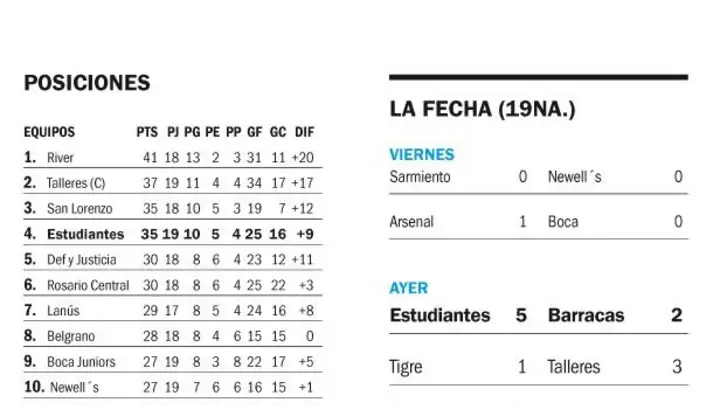The width and height of the screenshot is (720, 405).
Task: Click the LA FECHA (19NA.) heading
Action: 482,109
